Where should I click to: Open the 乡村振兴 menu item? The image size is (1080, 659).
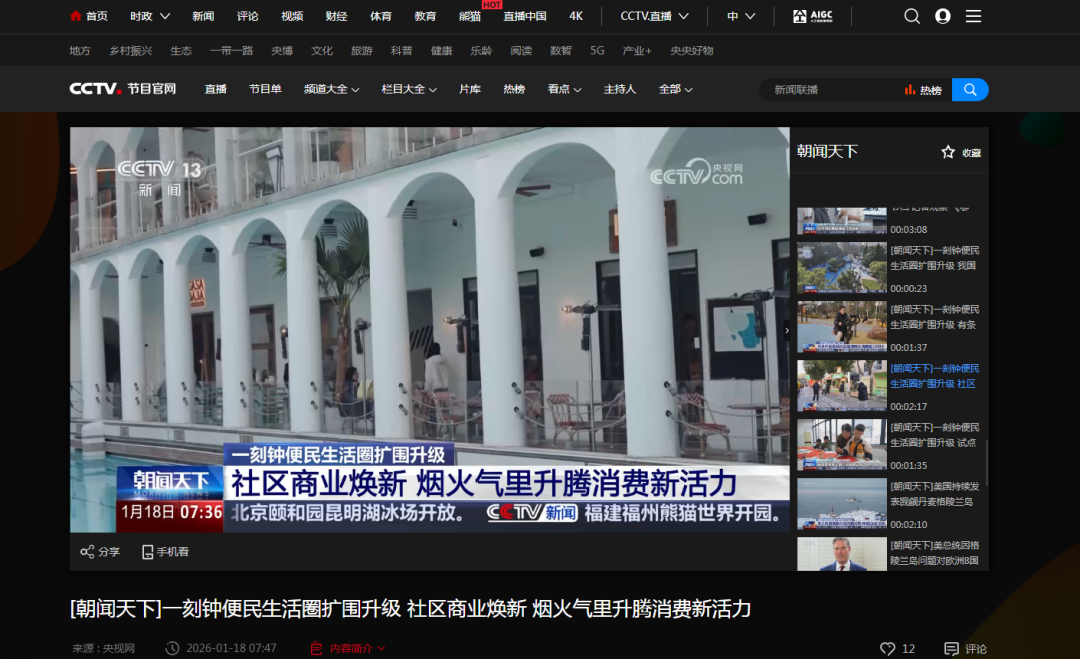[x=130, y=49]
